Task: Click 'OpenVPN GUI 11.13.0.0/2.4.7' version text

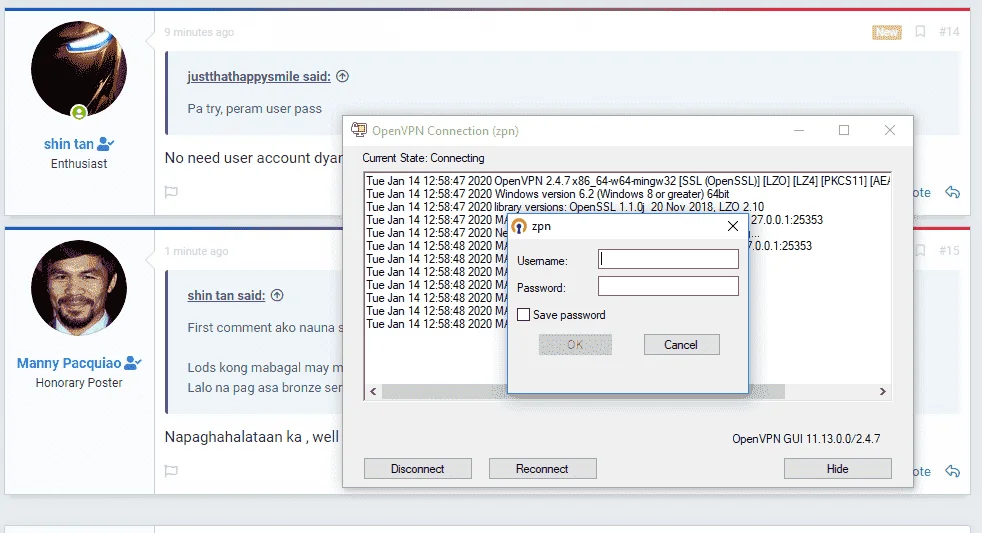Action: [x=807, y=439]
